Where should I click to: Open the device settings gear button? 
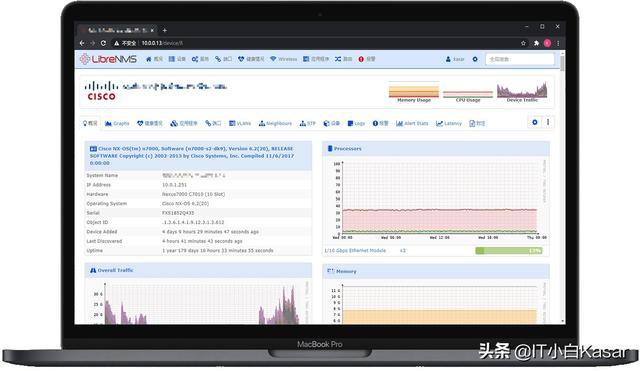coord(535,122)
